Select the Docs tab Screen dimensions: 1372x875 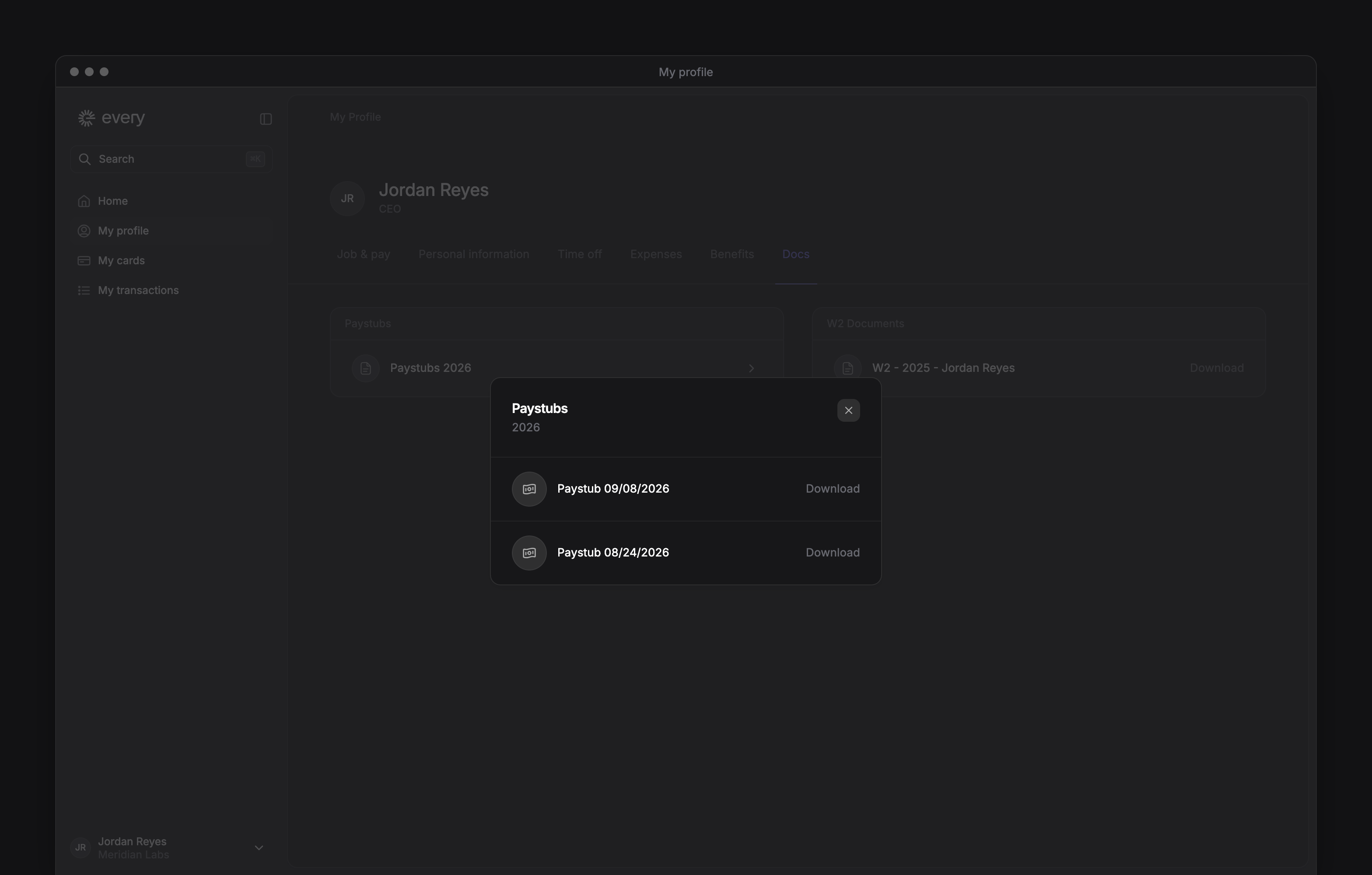coord(795,254)
